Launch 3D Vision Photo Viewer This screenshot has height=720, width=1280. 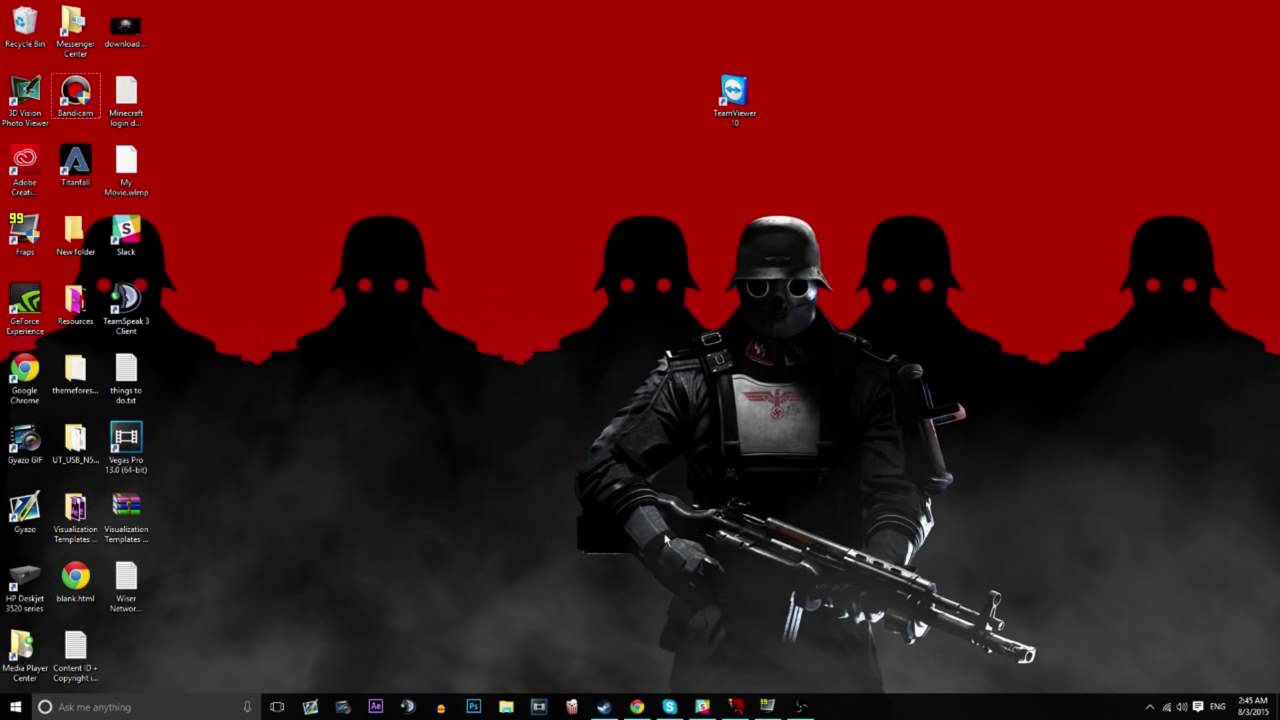tap(25, 101)
